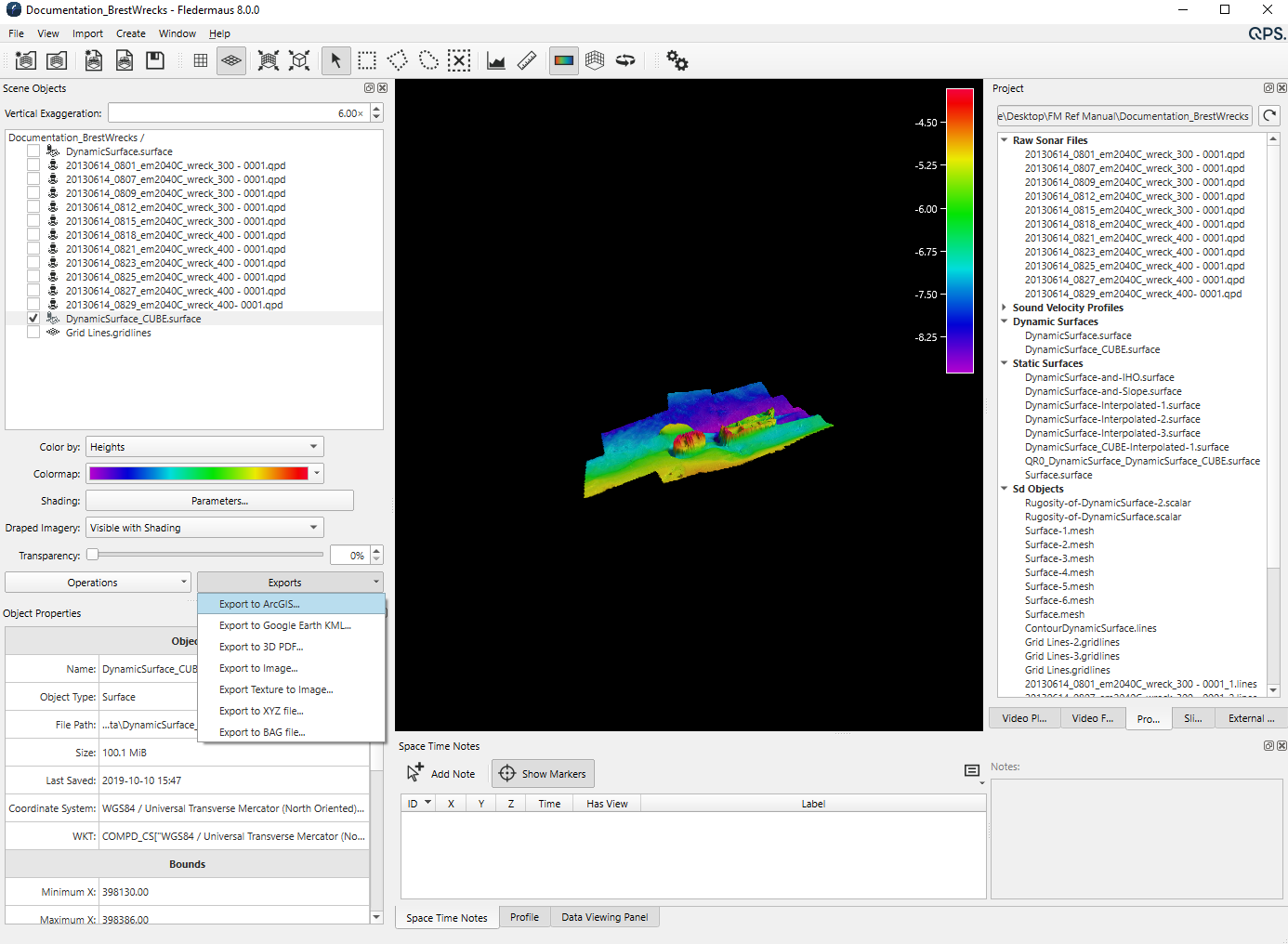Open the Draped Imagery dropdown
Image resolution: width=1288 pixels, height=944 pixels.
tap(204, 528)
